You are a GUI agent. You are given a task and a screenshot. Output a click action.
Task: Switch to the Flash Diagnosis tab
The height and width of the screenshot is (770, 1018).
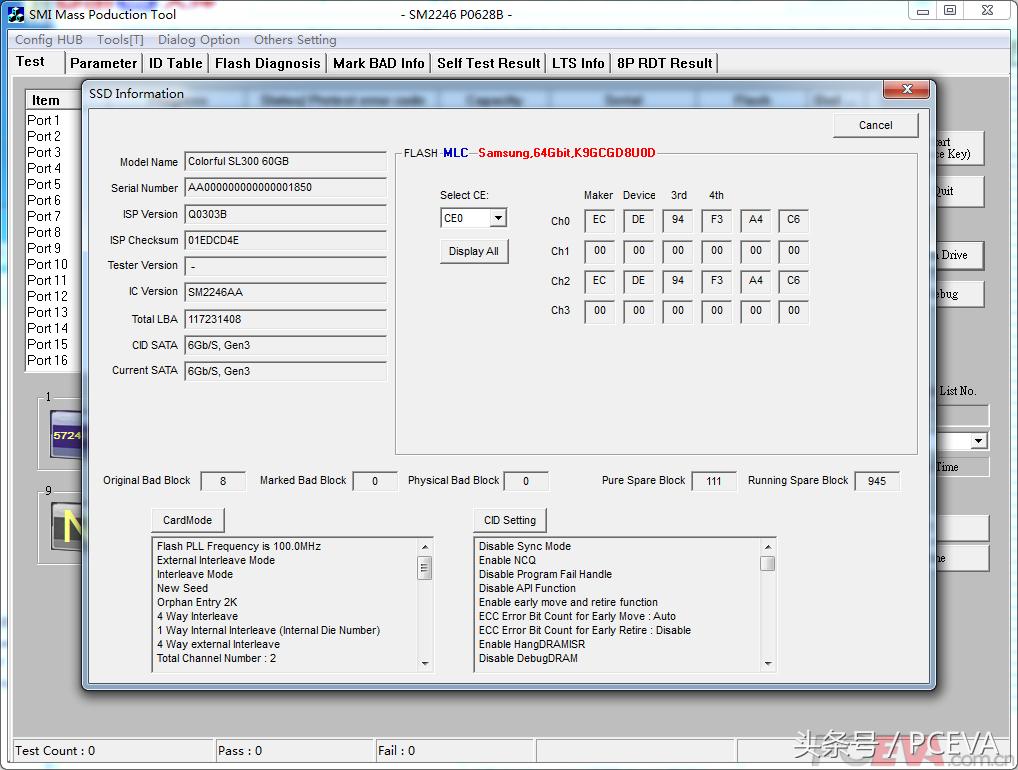(267, 63)
